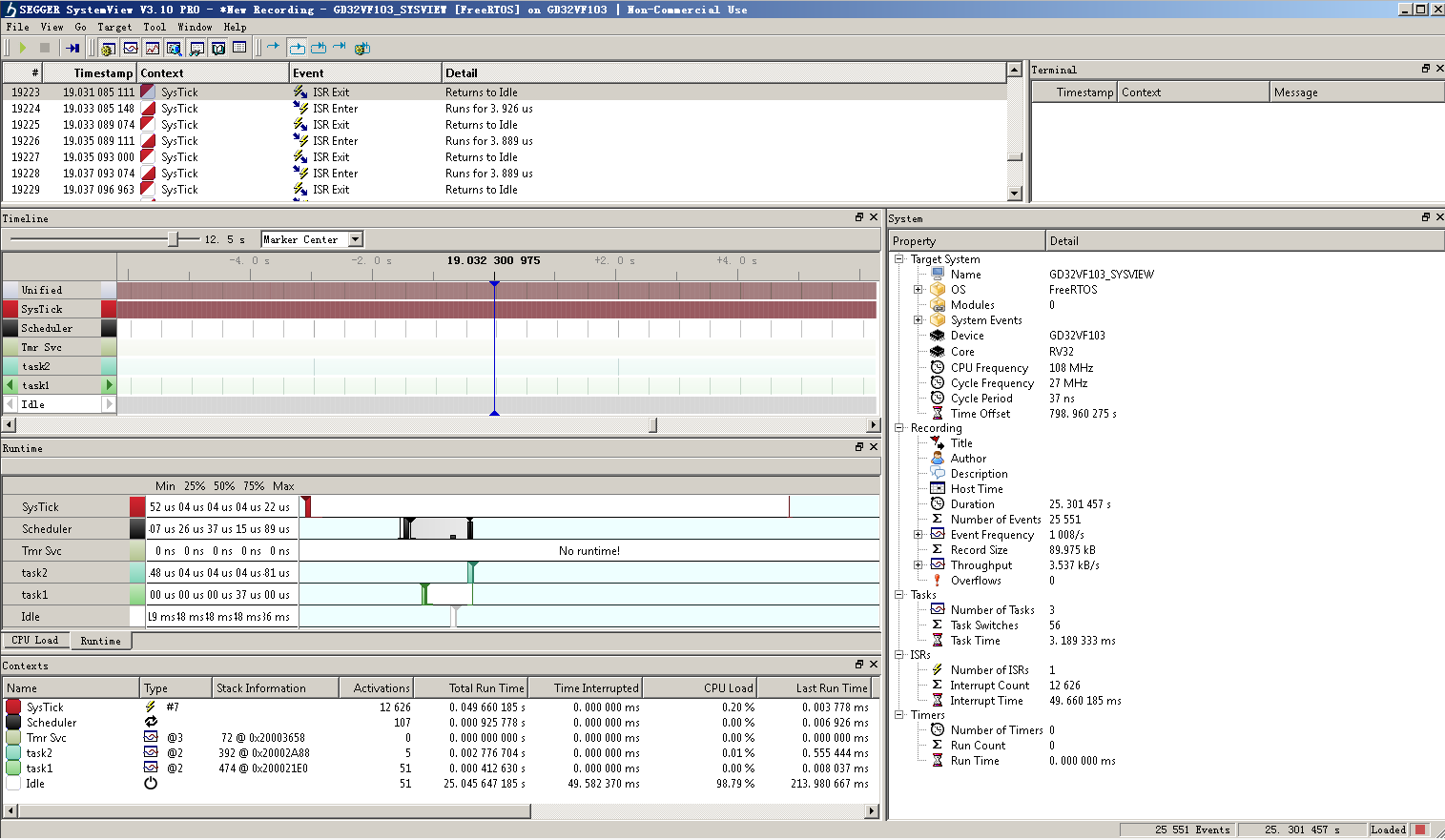
Task: Click the dark blue Read Recorded Data arrow icon
Action: (72, 48)
